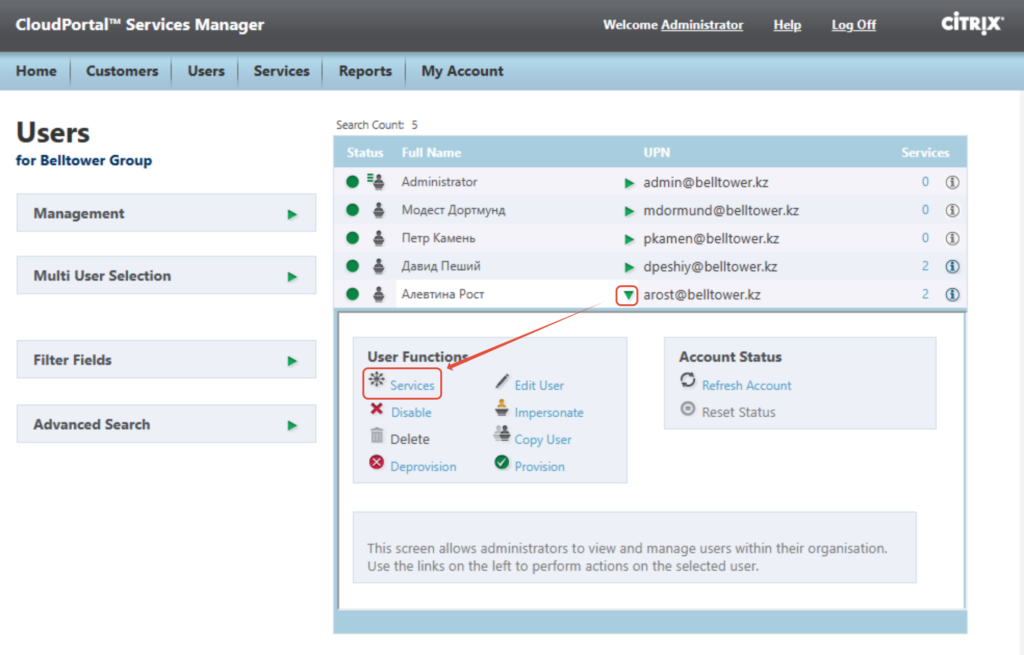
Task: Sort by the Status column header
Action: [x=364, y=153]
